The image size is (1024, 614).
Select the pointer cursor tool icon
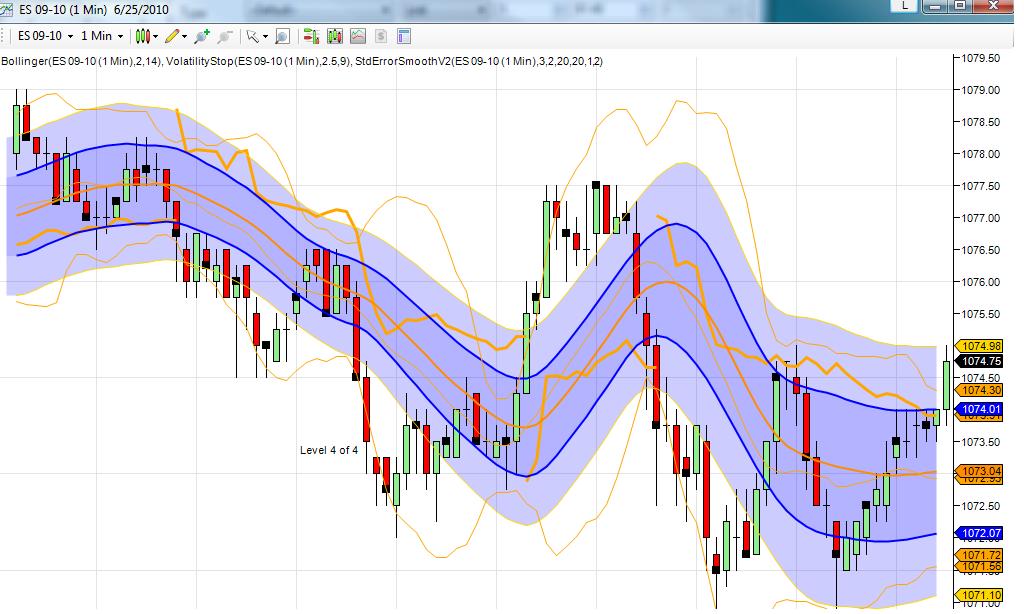(253, 37)
